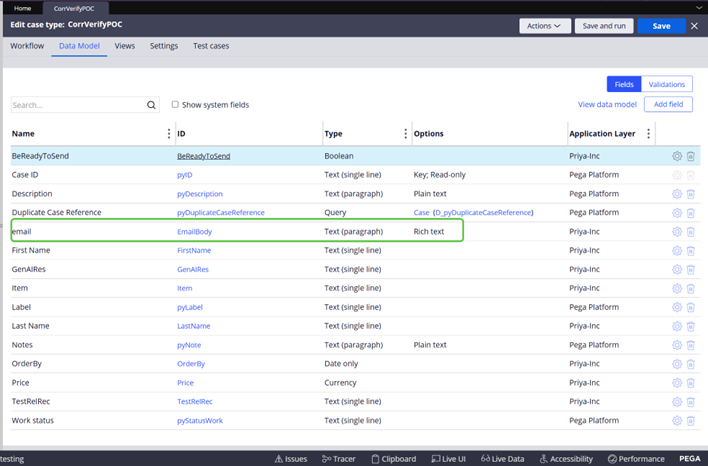Open Name column options menu

click(168, 134)
